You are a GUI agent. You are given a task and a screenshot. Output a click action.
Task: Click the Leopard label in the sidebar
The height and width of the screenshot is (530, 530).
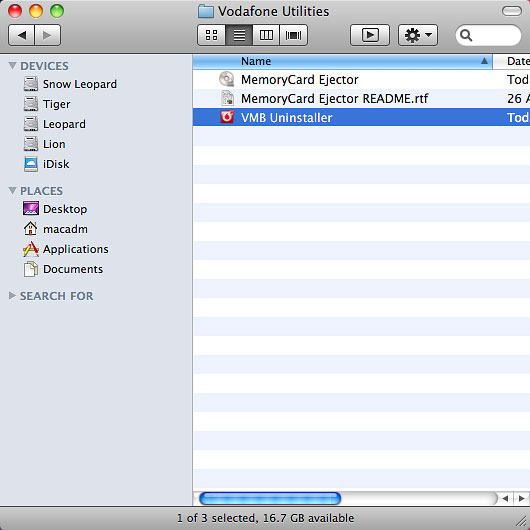64,124
